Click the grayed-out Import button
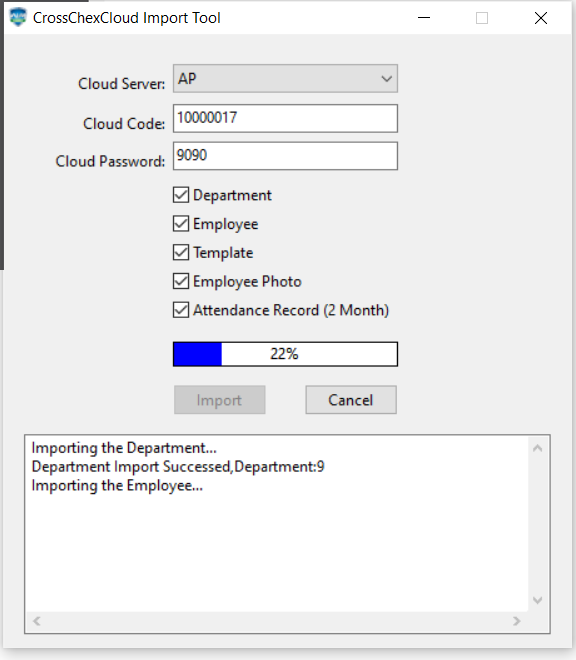Viewport: 576px width, 660px height. (x=219, y=400)
